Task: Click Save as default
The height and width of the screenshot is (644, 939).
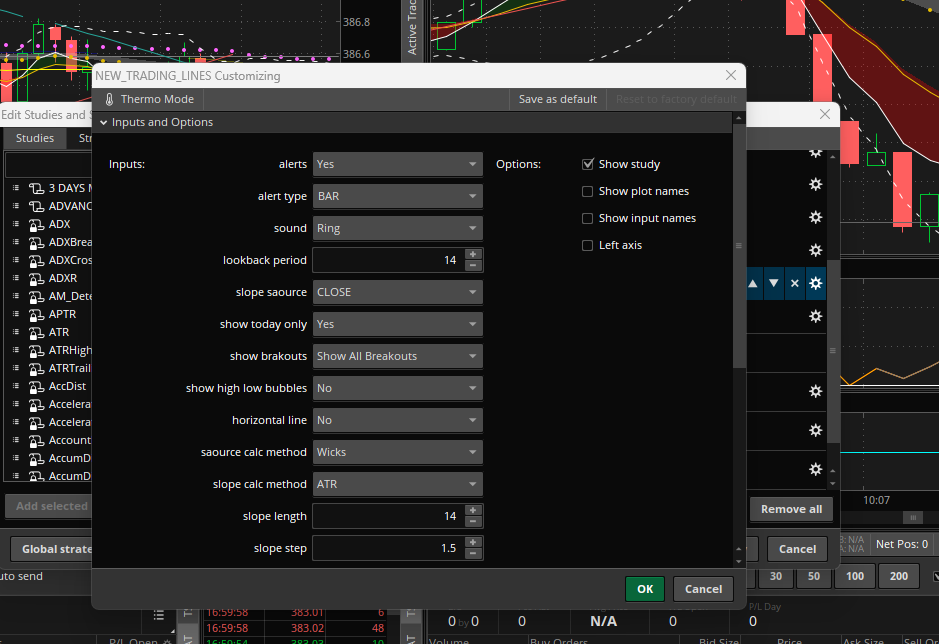Action: point(557,100)
